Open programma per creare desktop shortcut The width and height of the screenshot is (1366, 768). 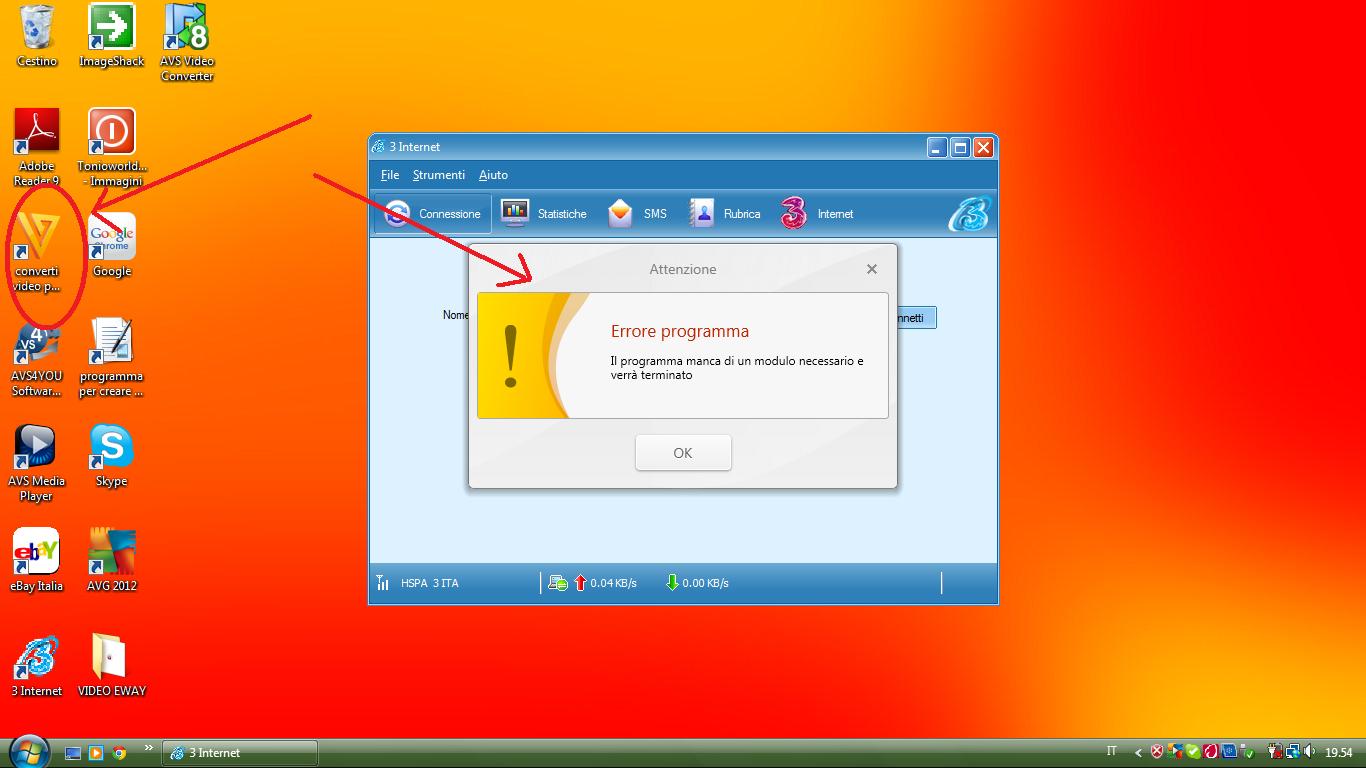pyautogui.click(x=111, y=358)
